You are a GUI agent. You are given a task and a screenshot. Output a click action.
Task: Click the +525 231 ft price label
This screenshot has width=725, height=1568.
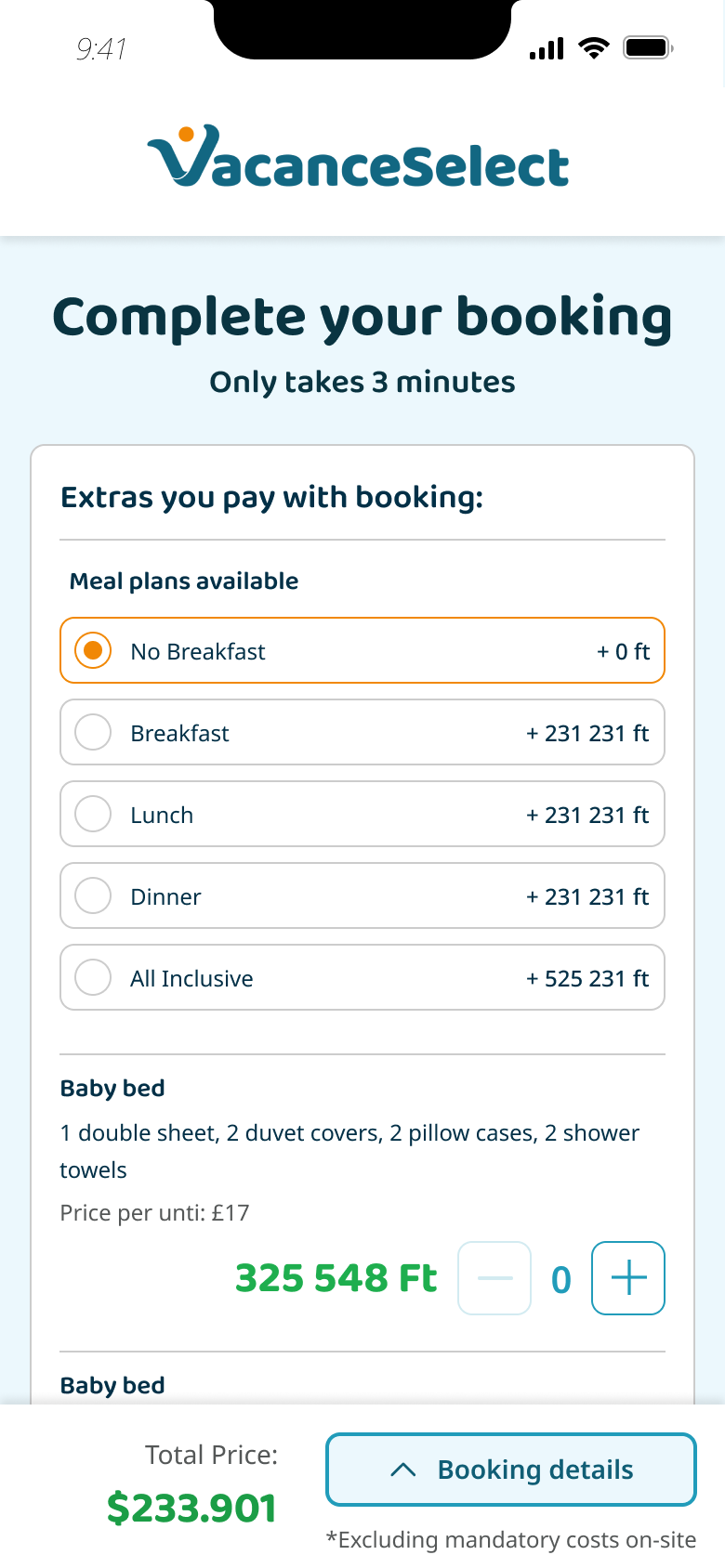click(x=587, y=978)
